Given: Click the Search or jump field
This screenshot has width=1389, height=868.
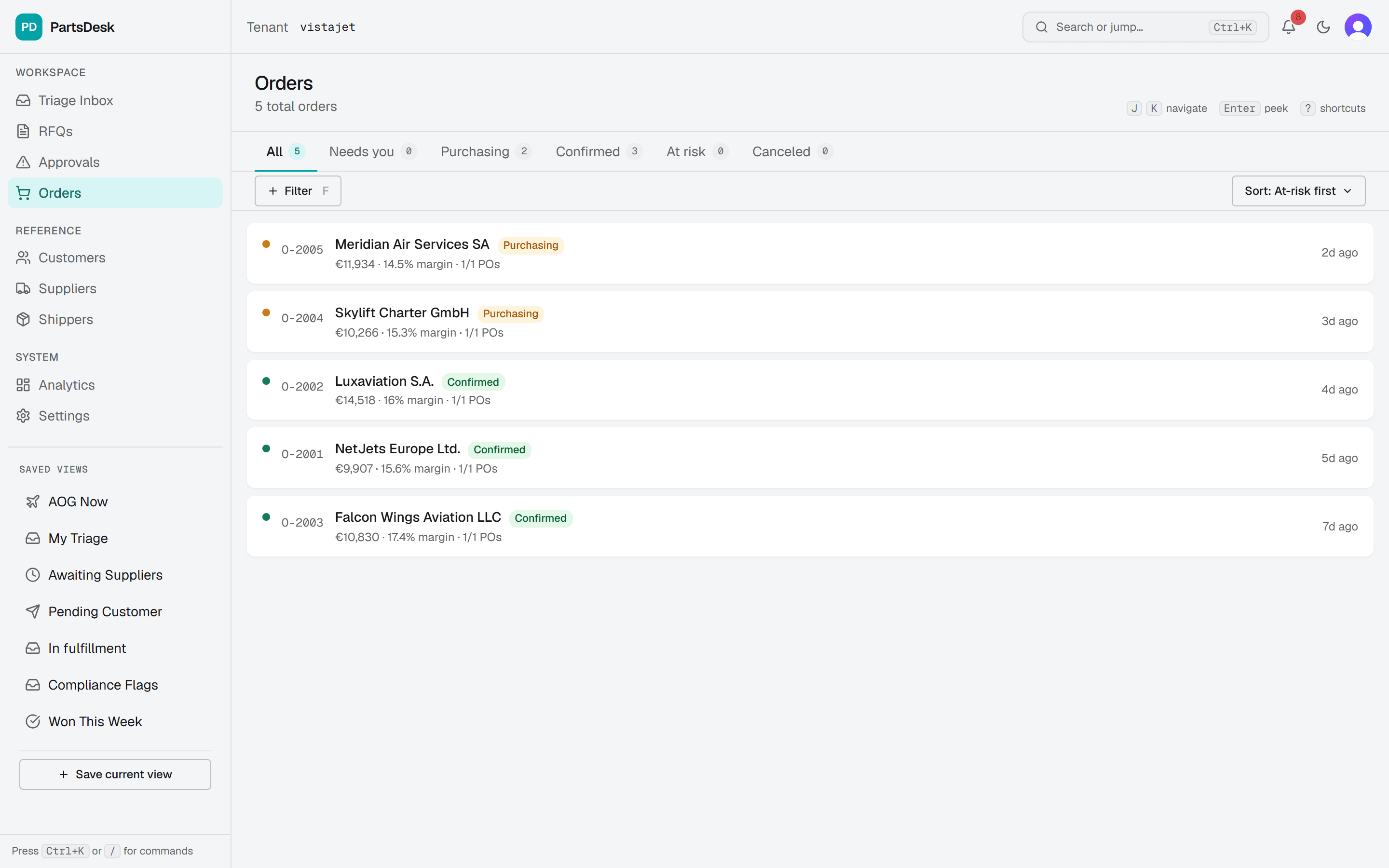Looking at the screenshot, I should point(1145,27).
